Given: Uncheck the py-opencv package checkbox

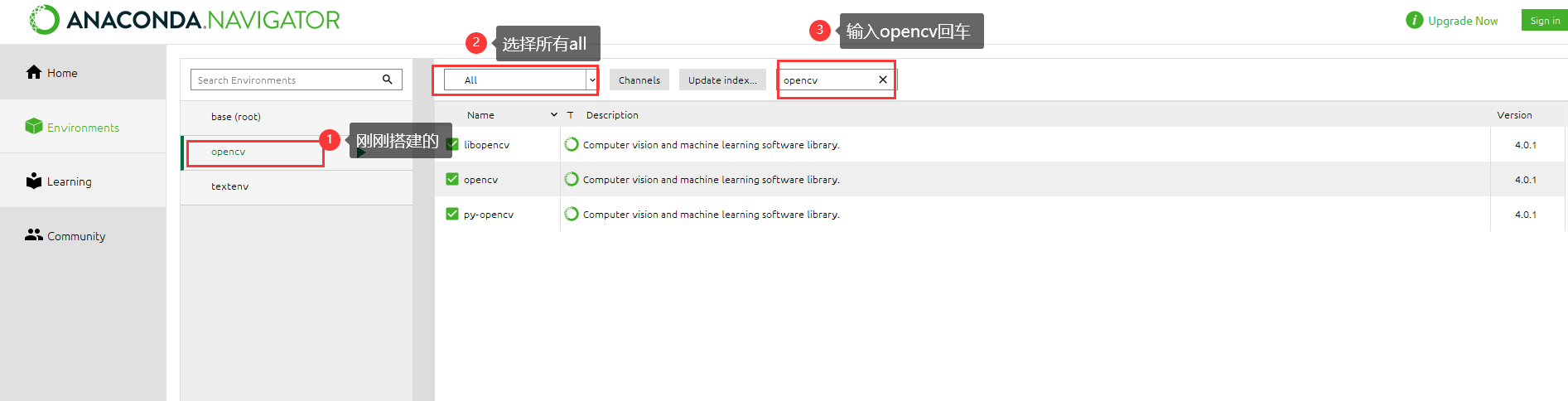Looking at the screenshot, I should click(x=452, y=214).
